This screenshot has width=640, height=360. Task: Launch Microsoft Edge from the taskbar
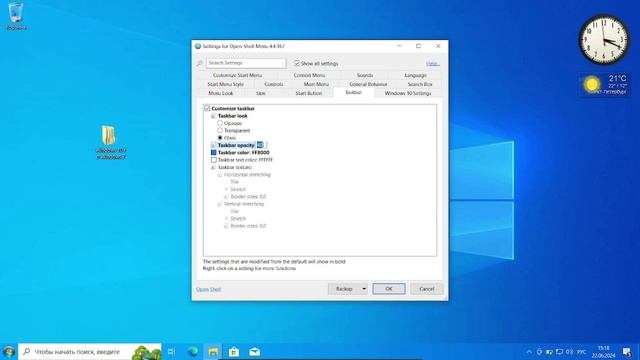pyautogui.click(x=193, y=352)
